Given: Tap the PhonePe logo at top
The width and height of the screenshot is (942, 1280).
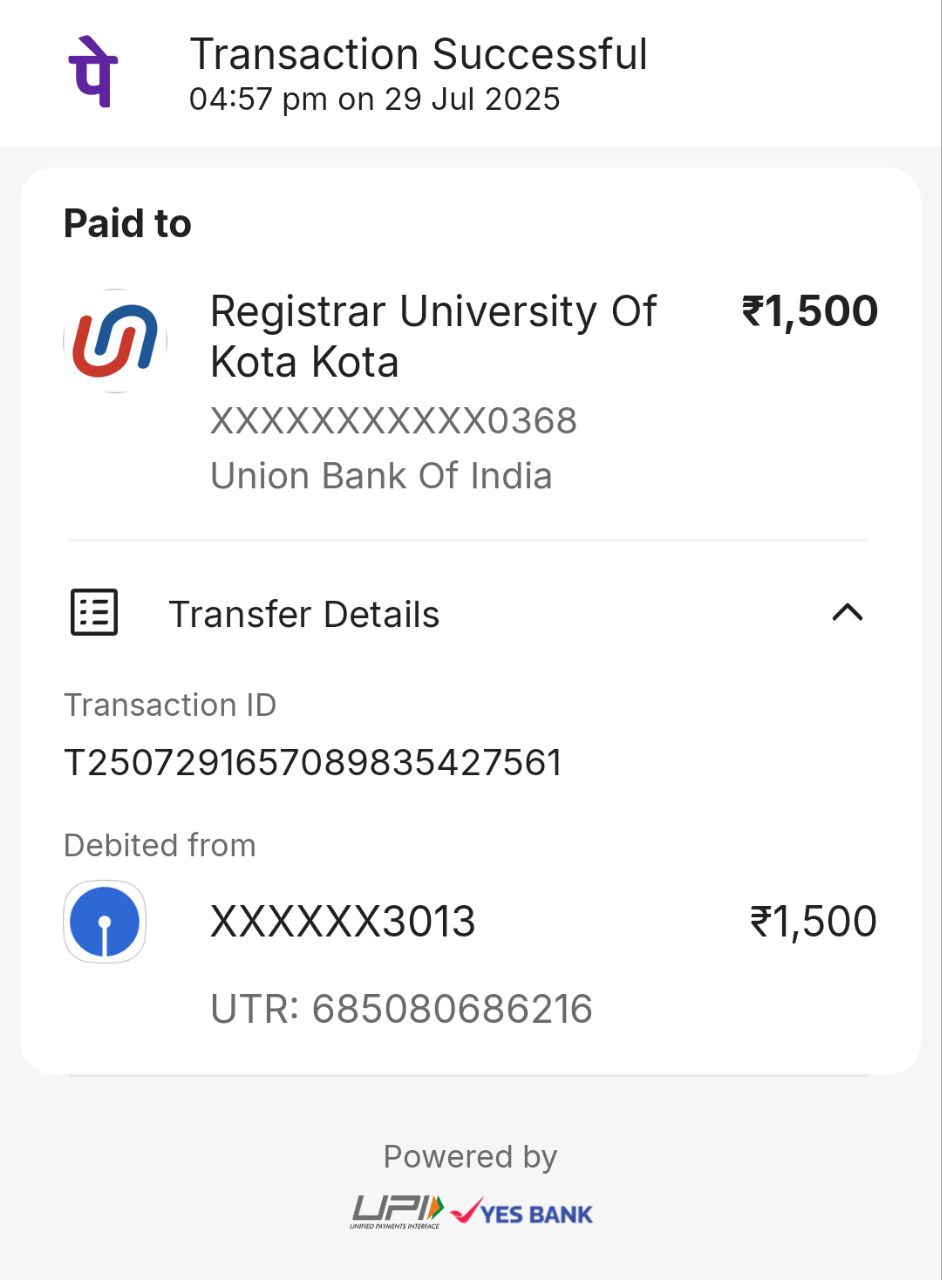Looking at the screenshot, I should point(93,71).
